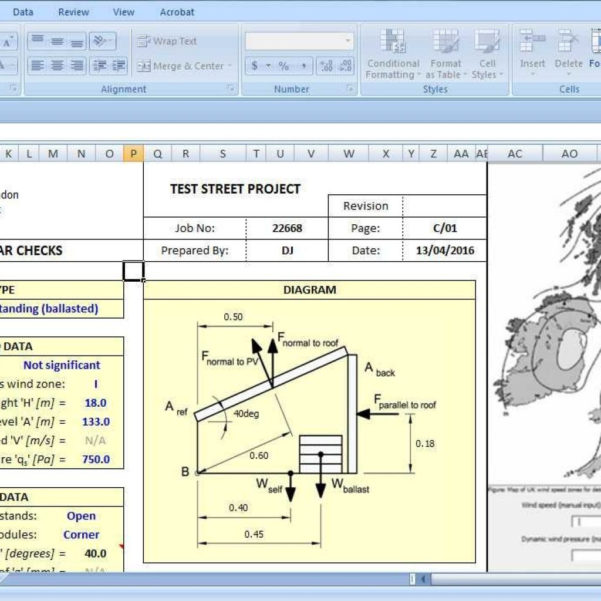Switch to the Review ribbon tab
The width and height of the screenshot is (601, 601).
point(73,12)
